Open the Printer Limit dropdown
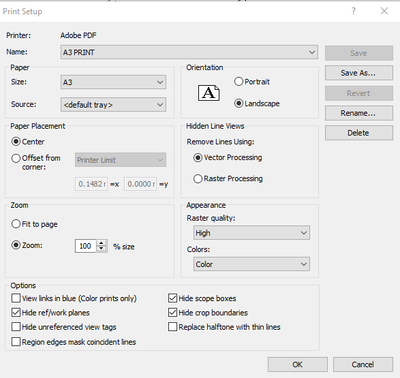Screen dimensions: 400x378 (120, 160)
